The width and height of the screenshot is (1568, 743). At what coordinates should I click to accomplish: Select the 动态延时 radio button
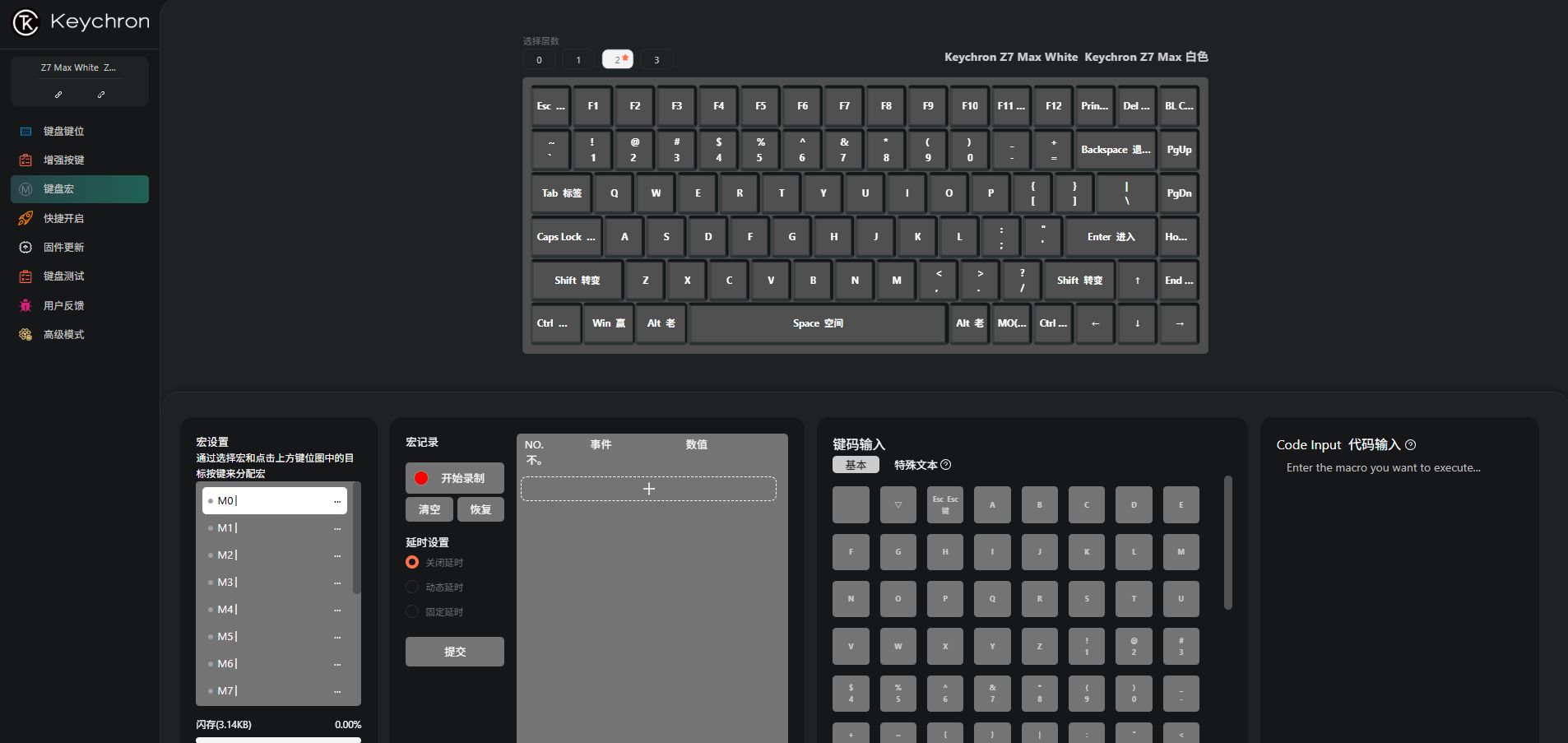(x=412, y=587)
